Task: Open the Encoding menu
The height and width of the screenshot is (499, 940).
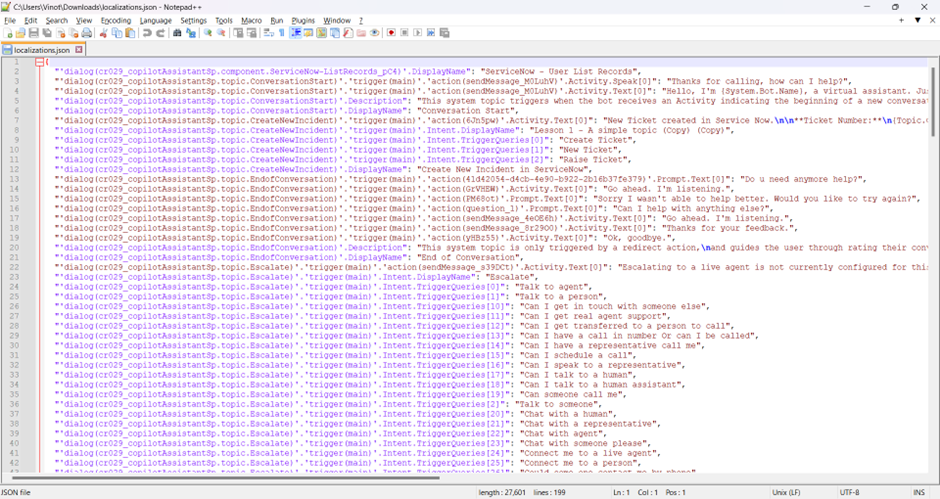Action: 116,20
